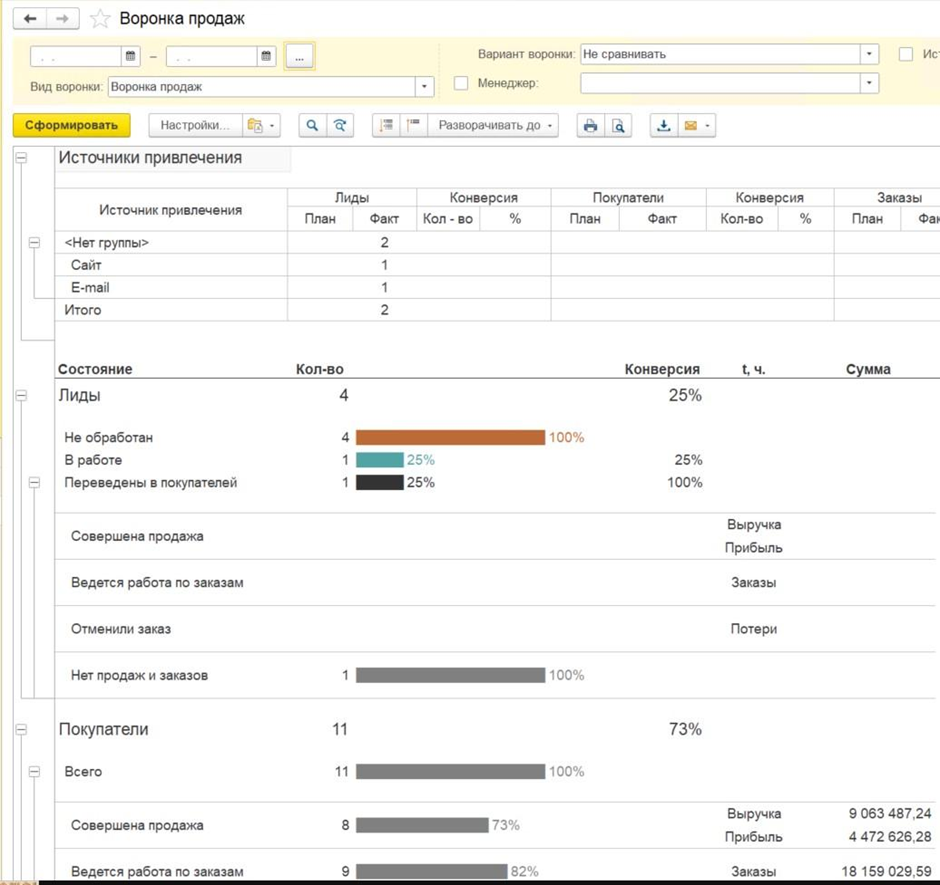Open the Вариант воронки dropdown

coord(869,54)
